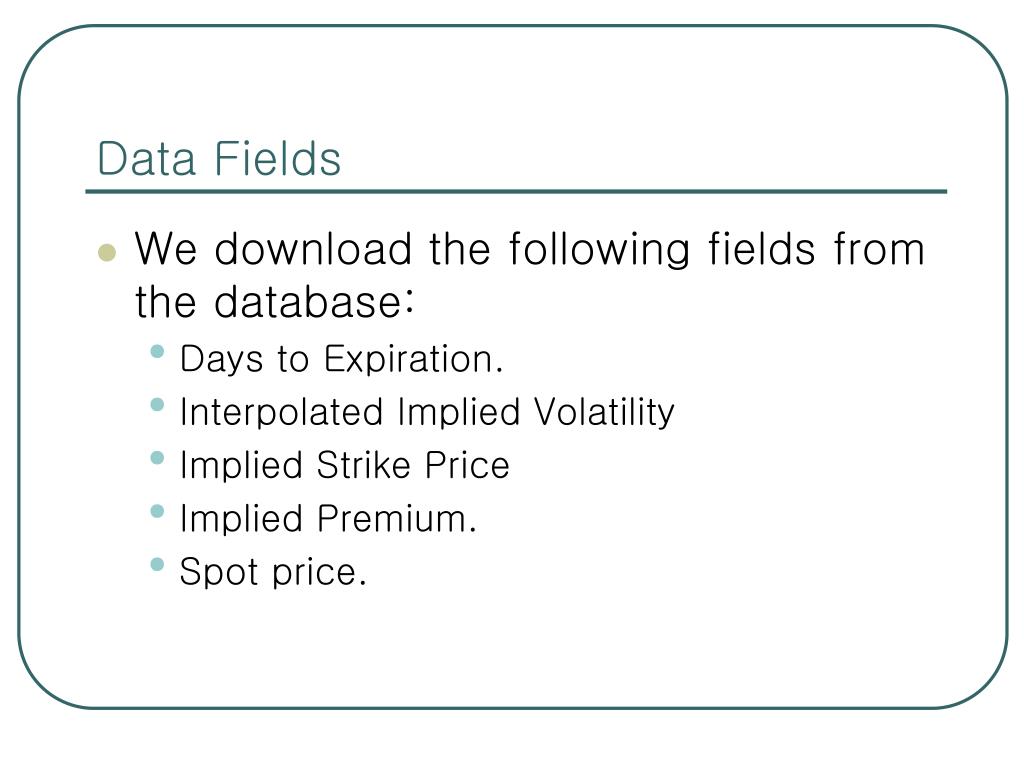Click the Data Fields slide title
Image resolution: width=1024 pixels, height=768 pixels.
[x=219, y=158]
